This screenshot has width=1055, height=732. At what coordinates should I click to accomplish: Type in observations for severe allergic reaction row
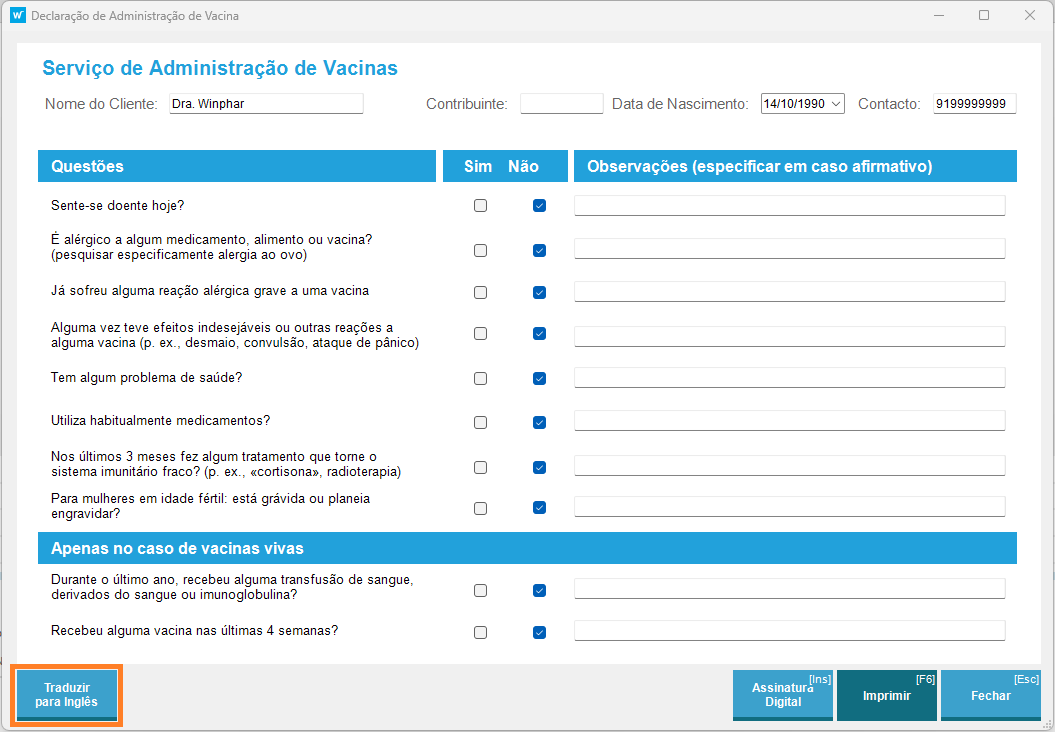click(789, 292)
